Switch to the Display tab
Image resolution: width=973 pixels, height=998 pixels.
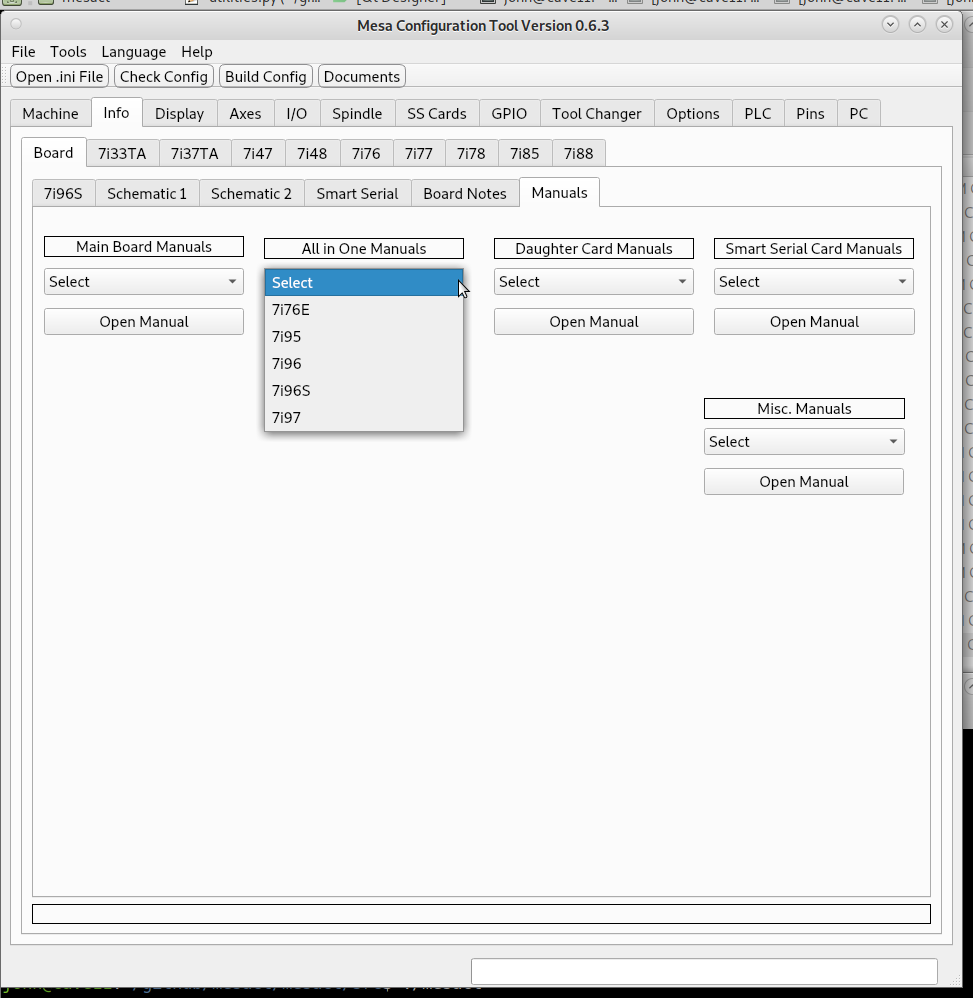(x=179, y=113)
